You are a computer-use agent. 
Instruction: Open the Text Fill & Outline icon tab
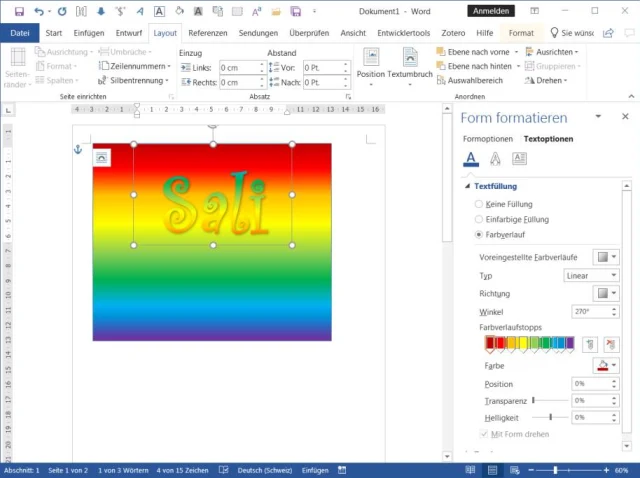(x=471, y=159)
